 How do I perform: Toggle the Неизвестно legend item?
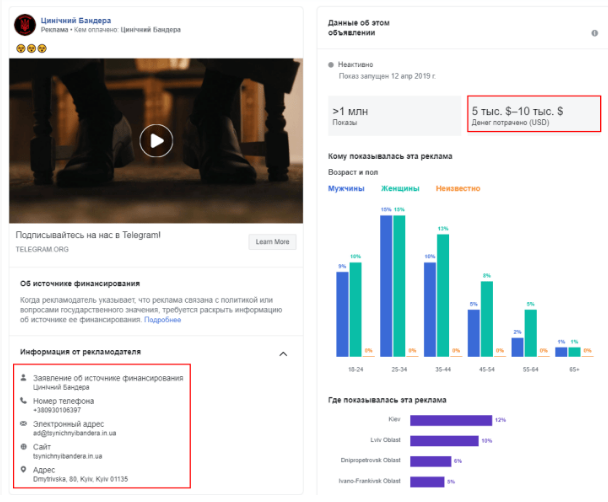(457, 188)
